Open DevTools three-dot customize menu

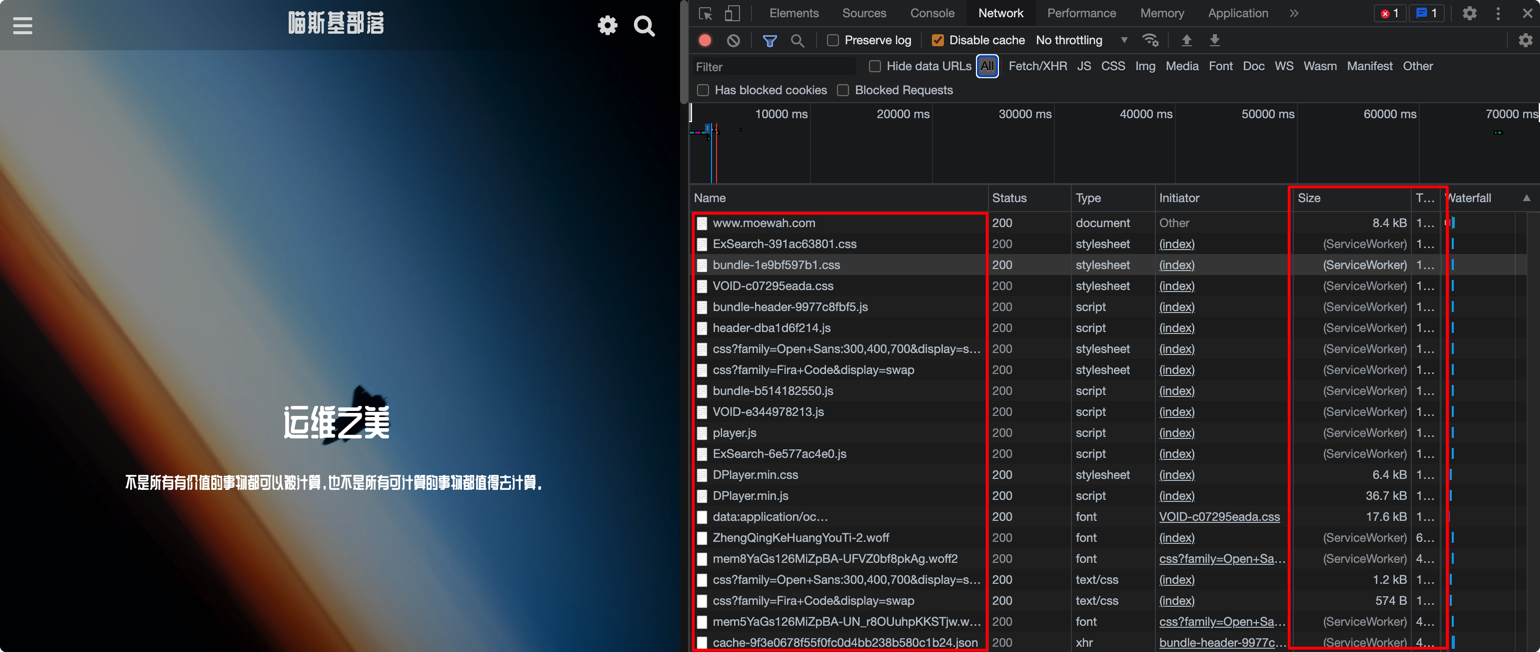pyautogui.click(x=1497, y=13)
